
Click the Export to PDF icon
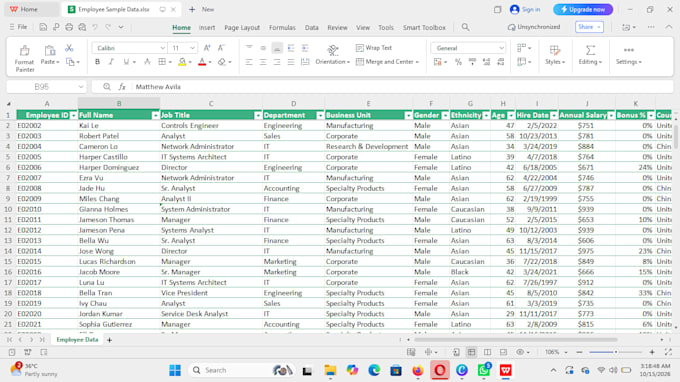tap(56, 27)
